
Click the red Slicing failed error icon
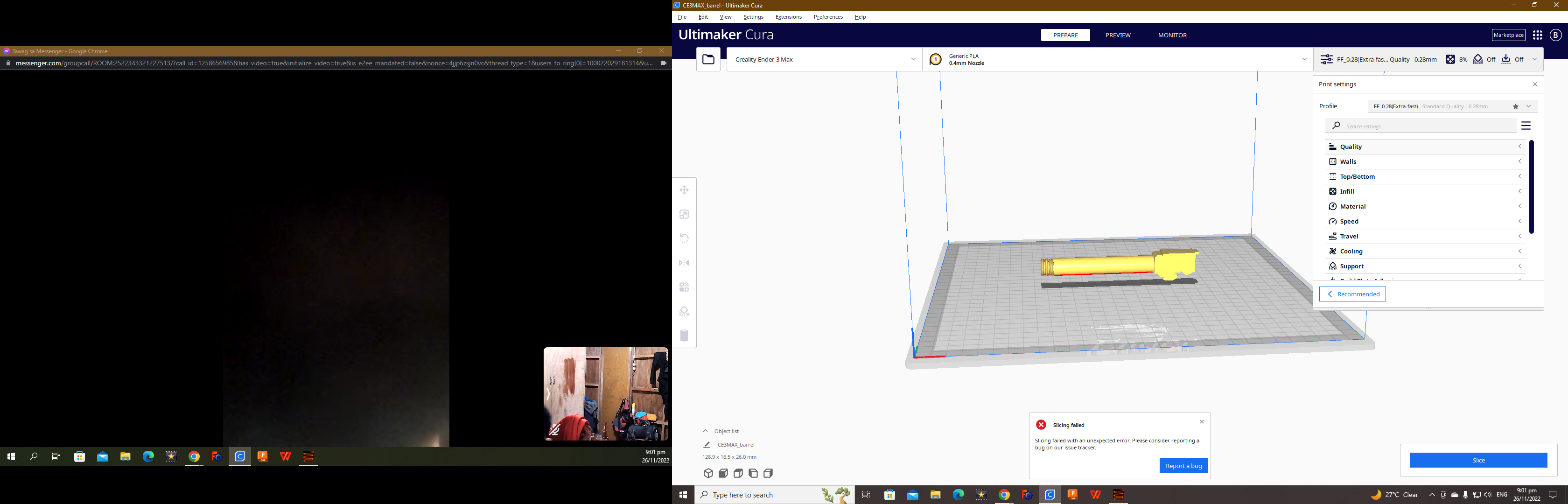(x=1041, y=425)
